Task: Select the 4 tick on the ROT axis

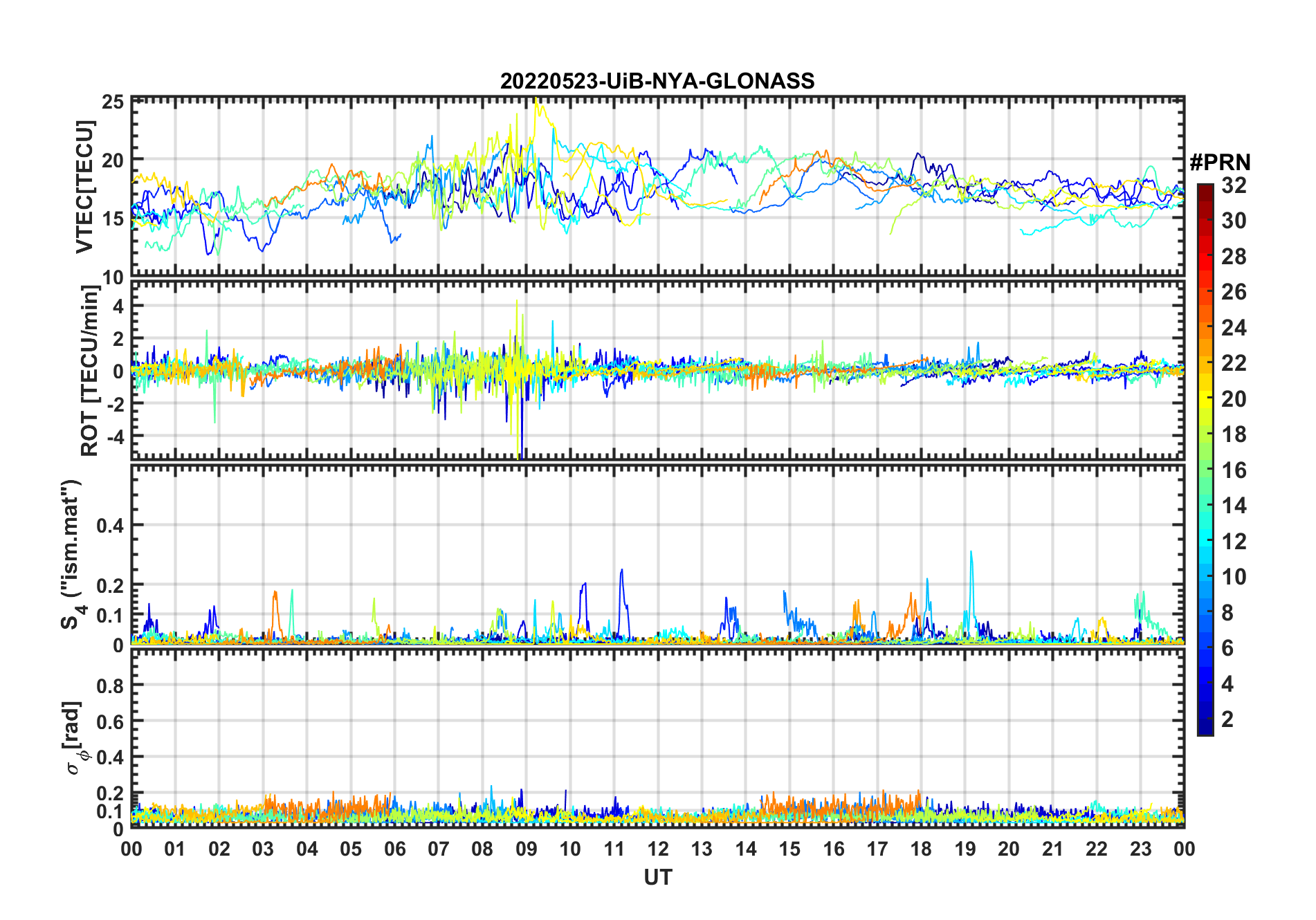Action: click(x=118, y=306)
